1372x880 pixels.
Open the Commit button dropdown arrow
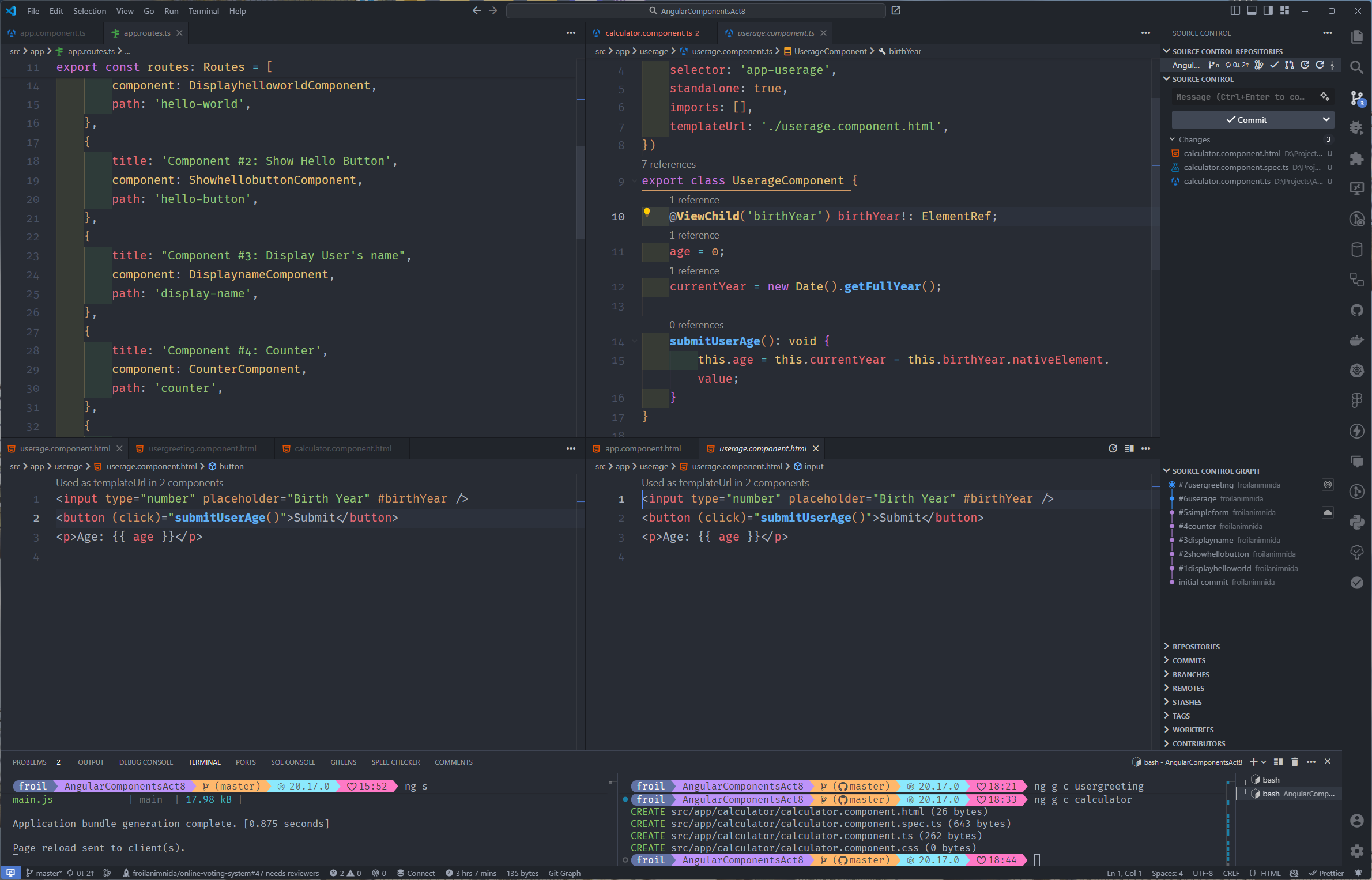[x=1326, y=119]
